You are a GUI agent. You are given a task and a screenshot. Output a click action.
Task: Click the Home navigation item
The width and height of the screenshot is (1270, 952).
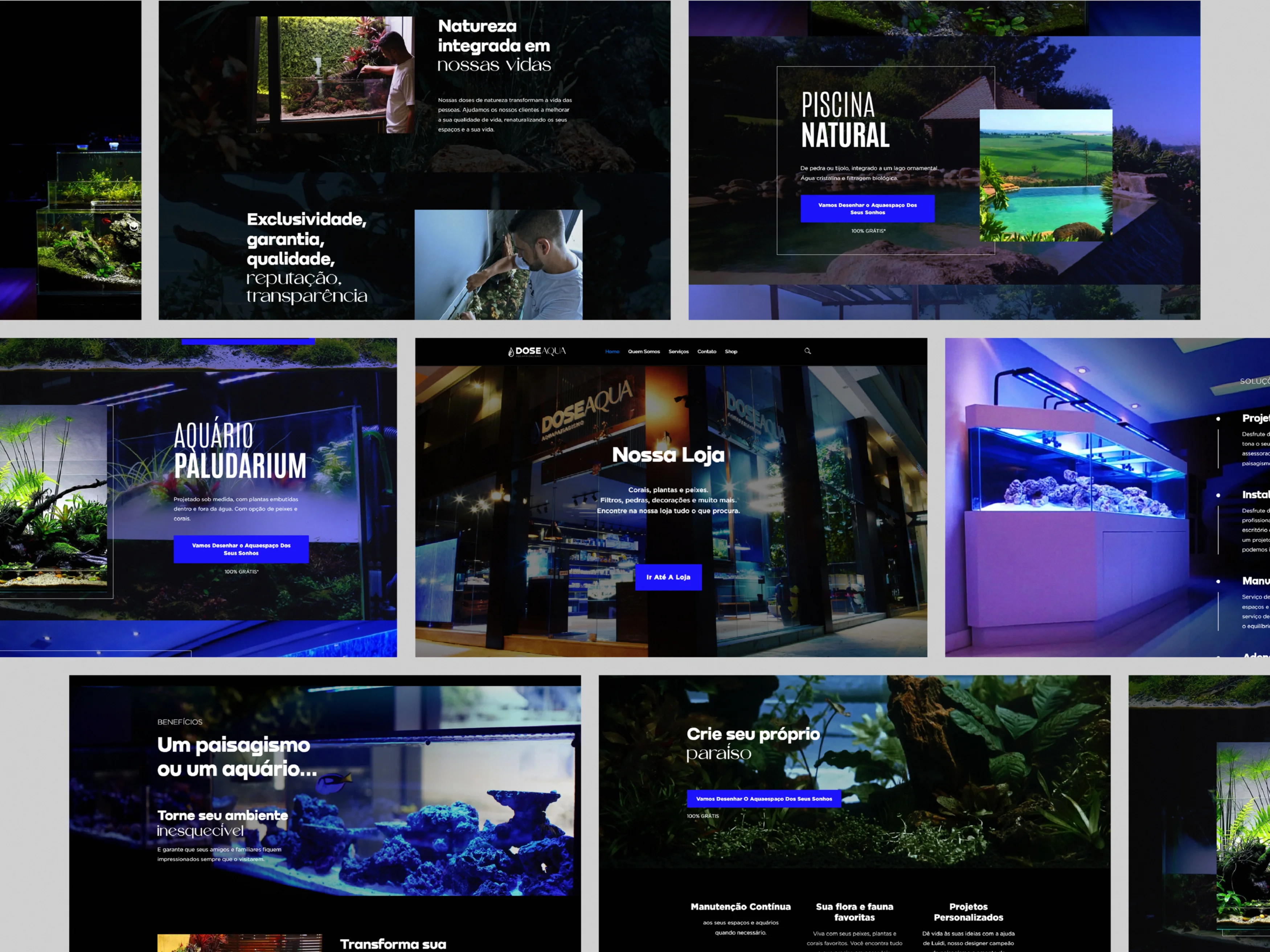(x=612, y=351)
